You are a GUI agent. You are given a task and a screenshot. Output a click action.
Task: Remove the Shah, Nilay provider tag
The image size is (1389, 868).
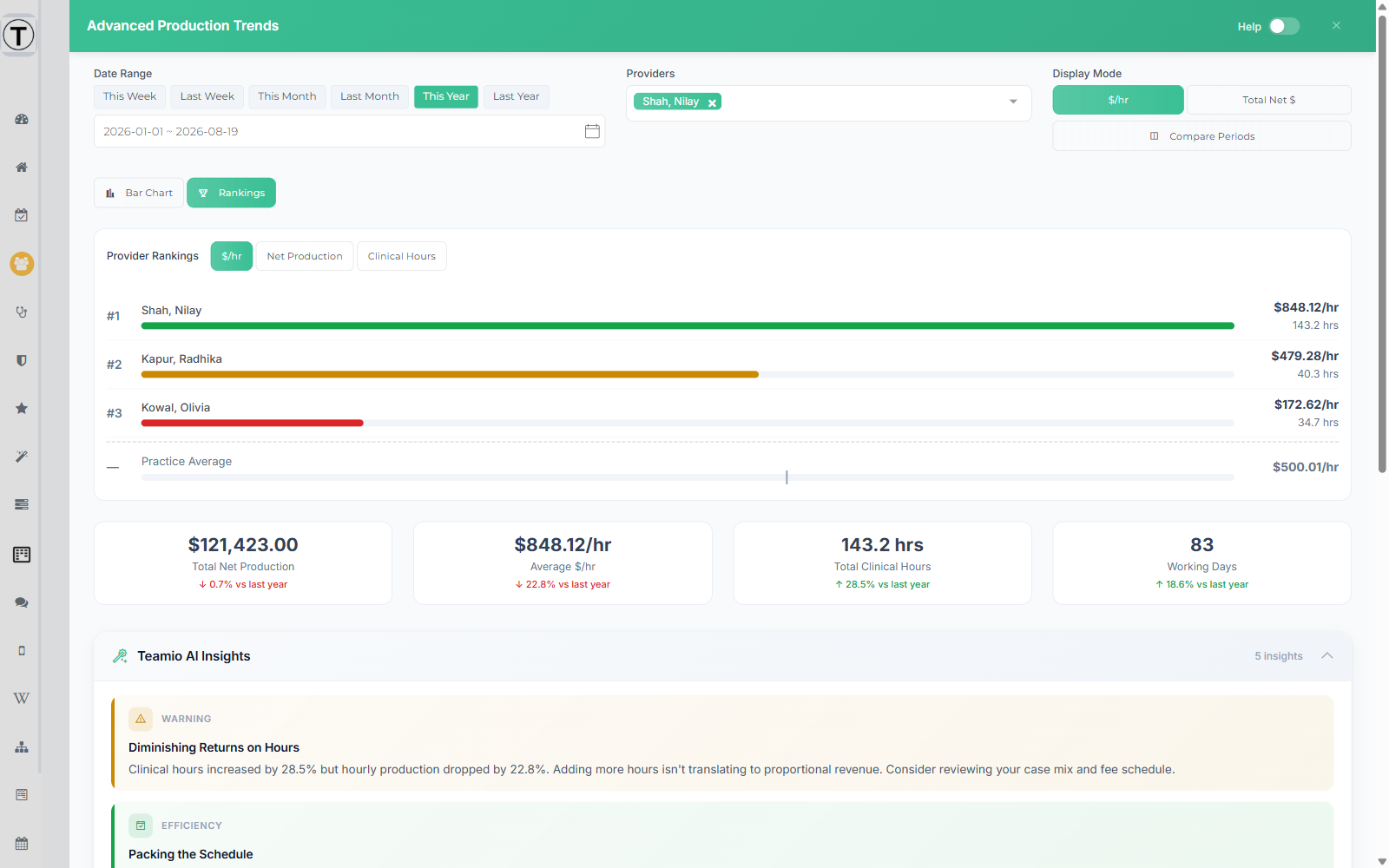pyautogui.click(x=712, y=102)
